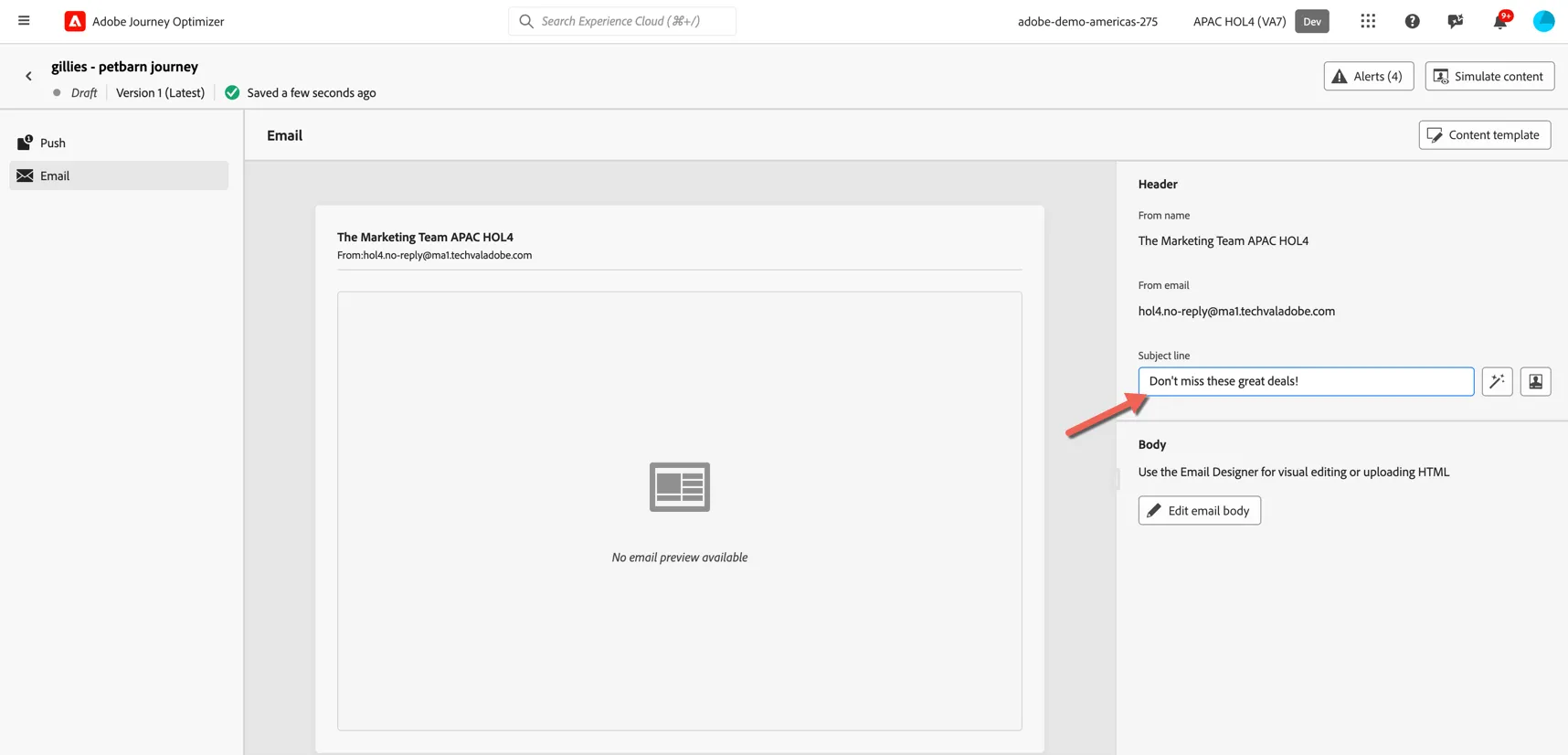The width and height of the screenshot is (1568, 755).
Task: Go back using the left chevron
Action: coord(28,77)
